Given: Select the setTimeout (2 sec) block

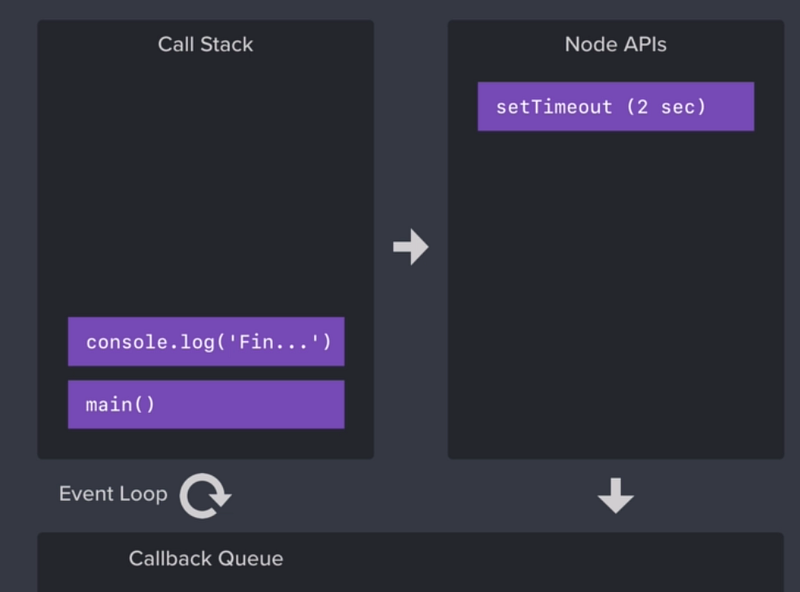Looking at the screenshot, I should pyautogui.click(x=616, y=107).
